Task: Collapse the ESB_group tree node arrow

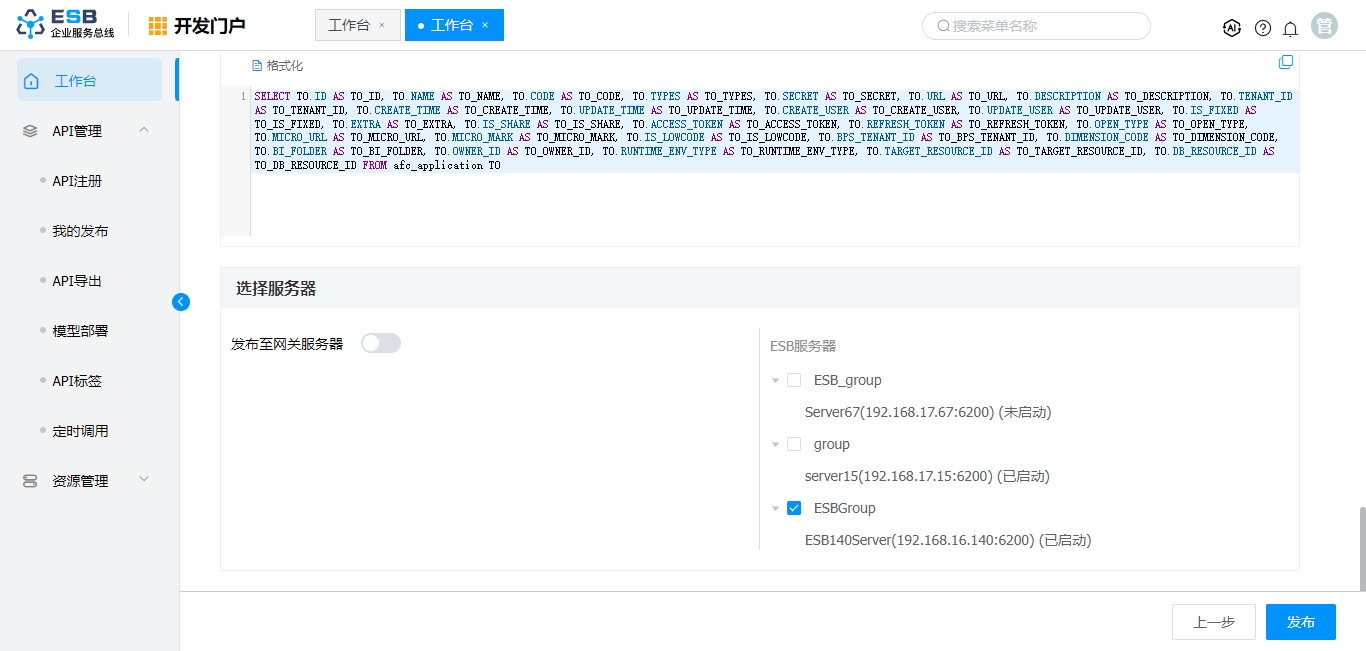Action: pyautogui.click(x=776, y=381)
